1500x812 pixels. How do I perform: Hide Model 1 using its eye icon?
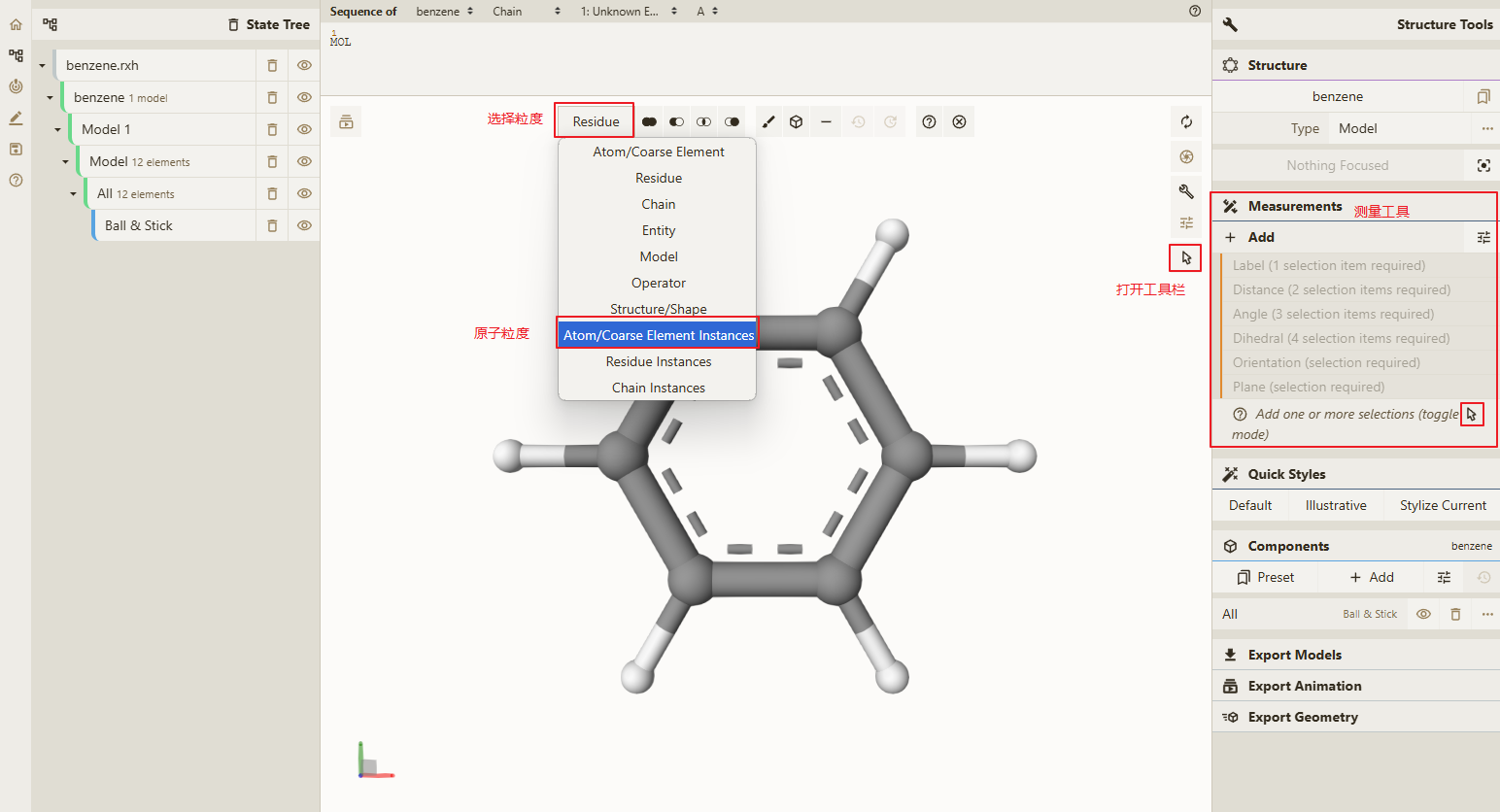[x=304, y=129]
